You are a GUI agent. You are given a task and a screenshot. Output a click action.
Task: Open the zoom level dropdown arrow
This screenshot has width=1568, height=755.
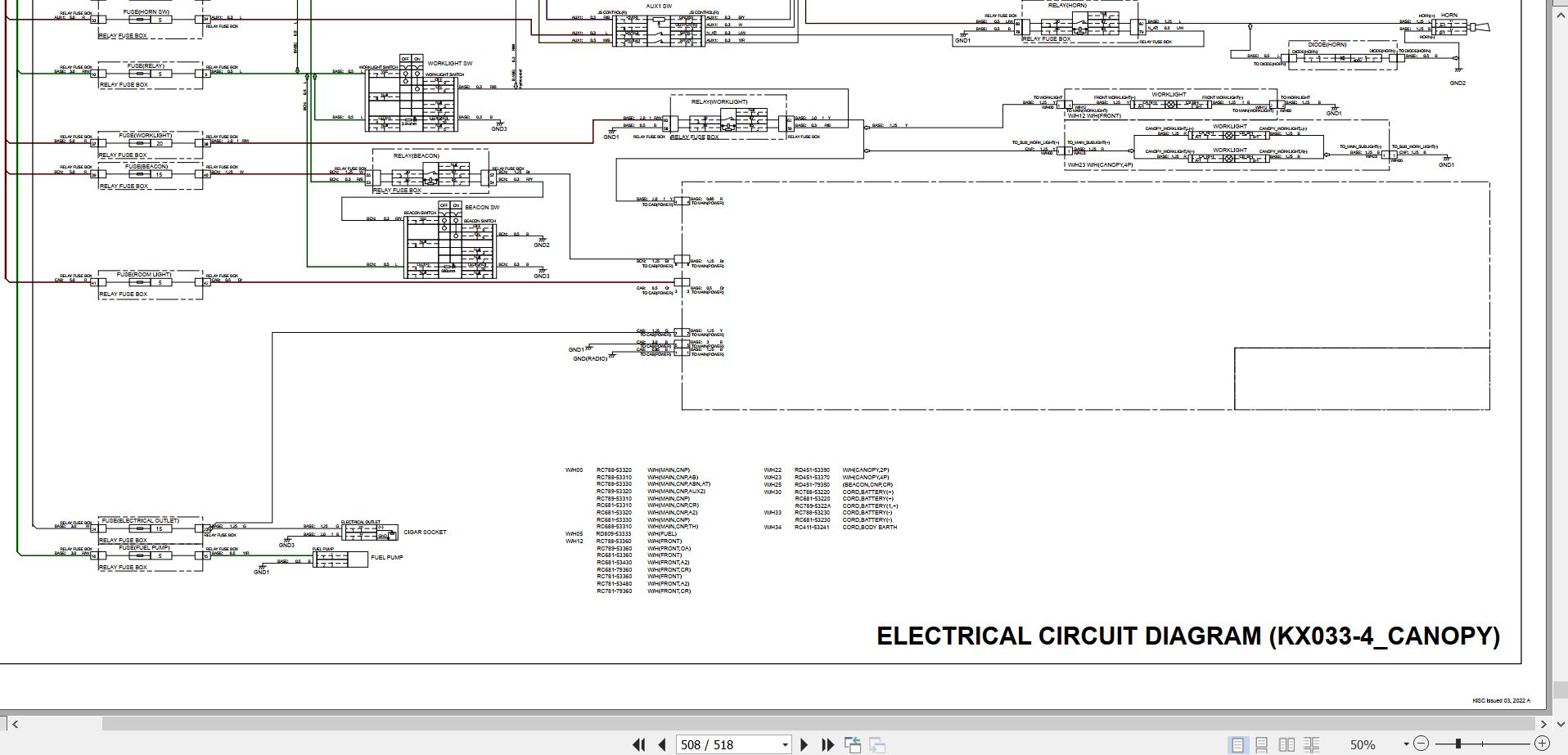[x=1406, y=744]
